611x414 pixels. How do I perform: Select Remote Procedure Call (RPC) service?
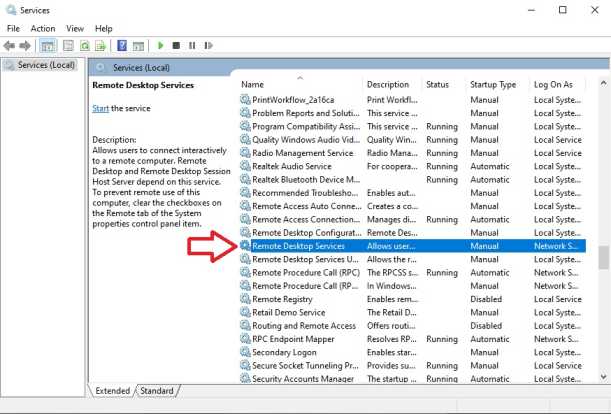pyautogui.click(x=412, y=272)
